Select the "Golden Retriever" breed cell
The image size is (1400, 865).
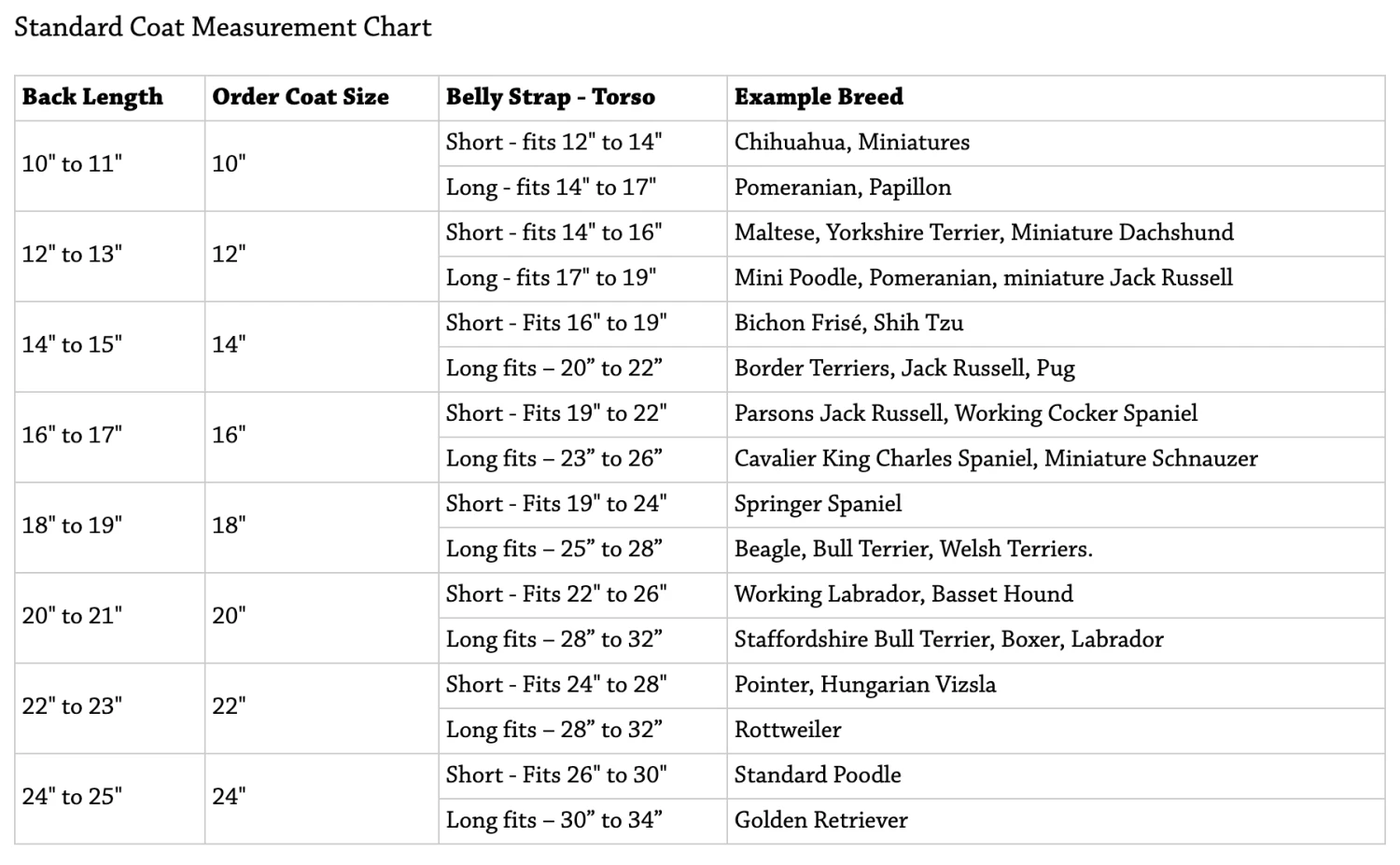tap(820, 820)
